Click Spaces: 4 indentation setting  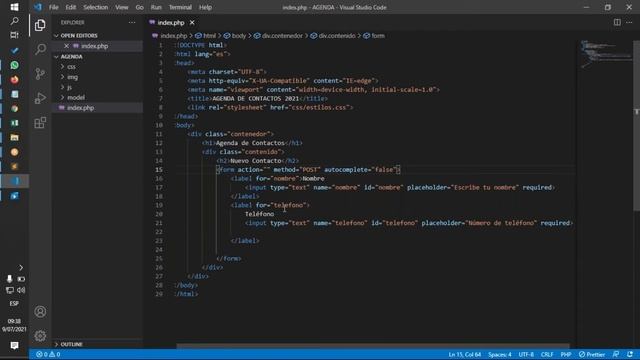(x=500, y=354)
